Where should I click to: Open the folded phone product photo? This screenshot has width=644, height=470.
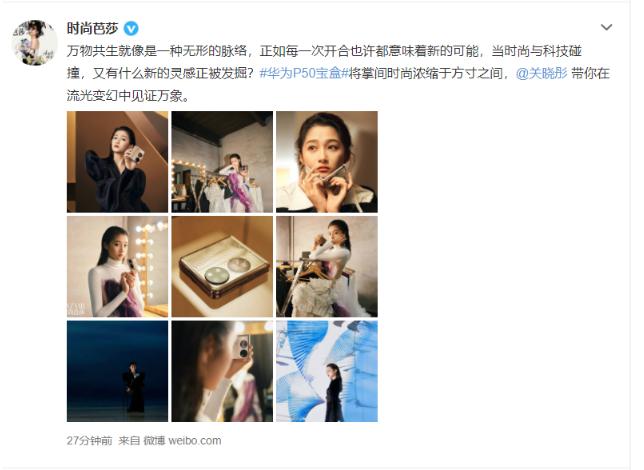coord(222,267)
